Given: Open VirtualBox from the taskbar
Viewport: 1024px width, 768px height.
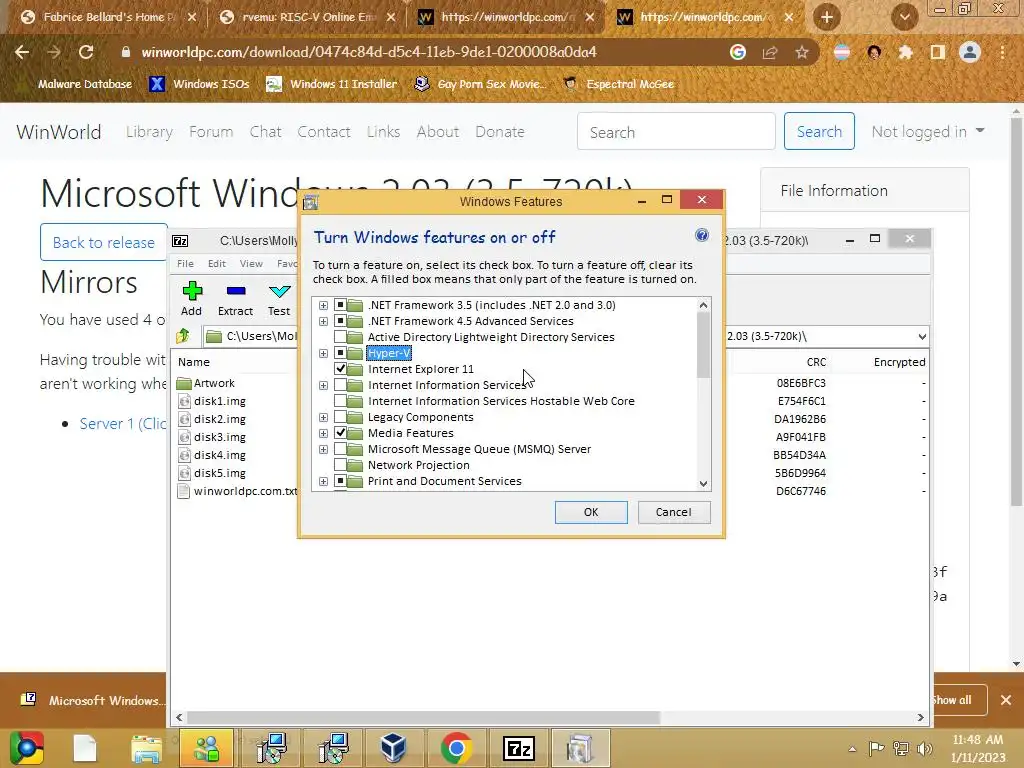Looking at the screenshot, I should point(393,748).
